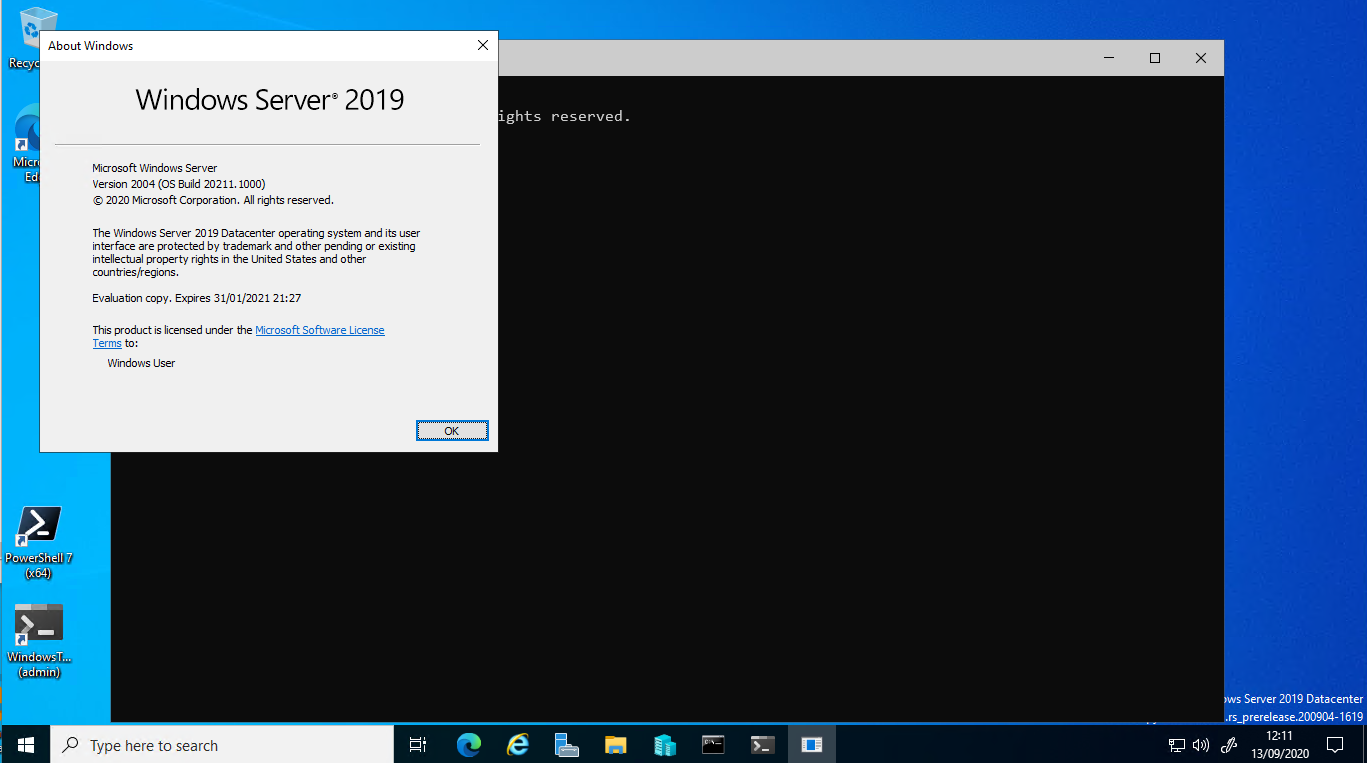Open File Explorer from the taskbar
This screenshot has width=1367, height=763.
[x=615, y=745]
